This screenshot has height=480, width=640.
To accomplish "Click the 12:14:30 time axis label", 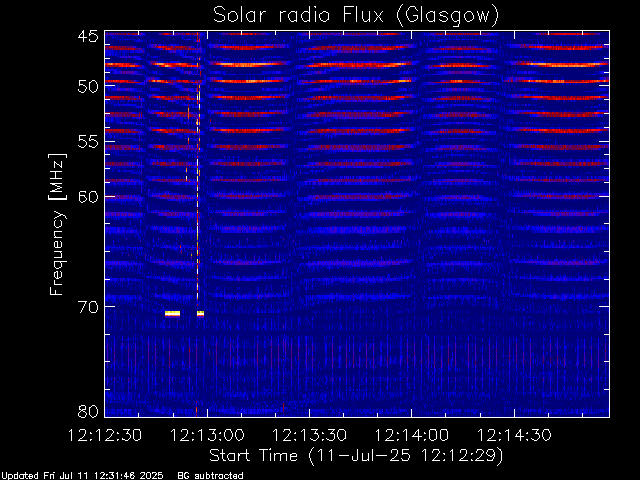I will click(514, 435).
